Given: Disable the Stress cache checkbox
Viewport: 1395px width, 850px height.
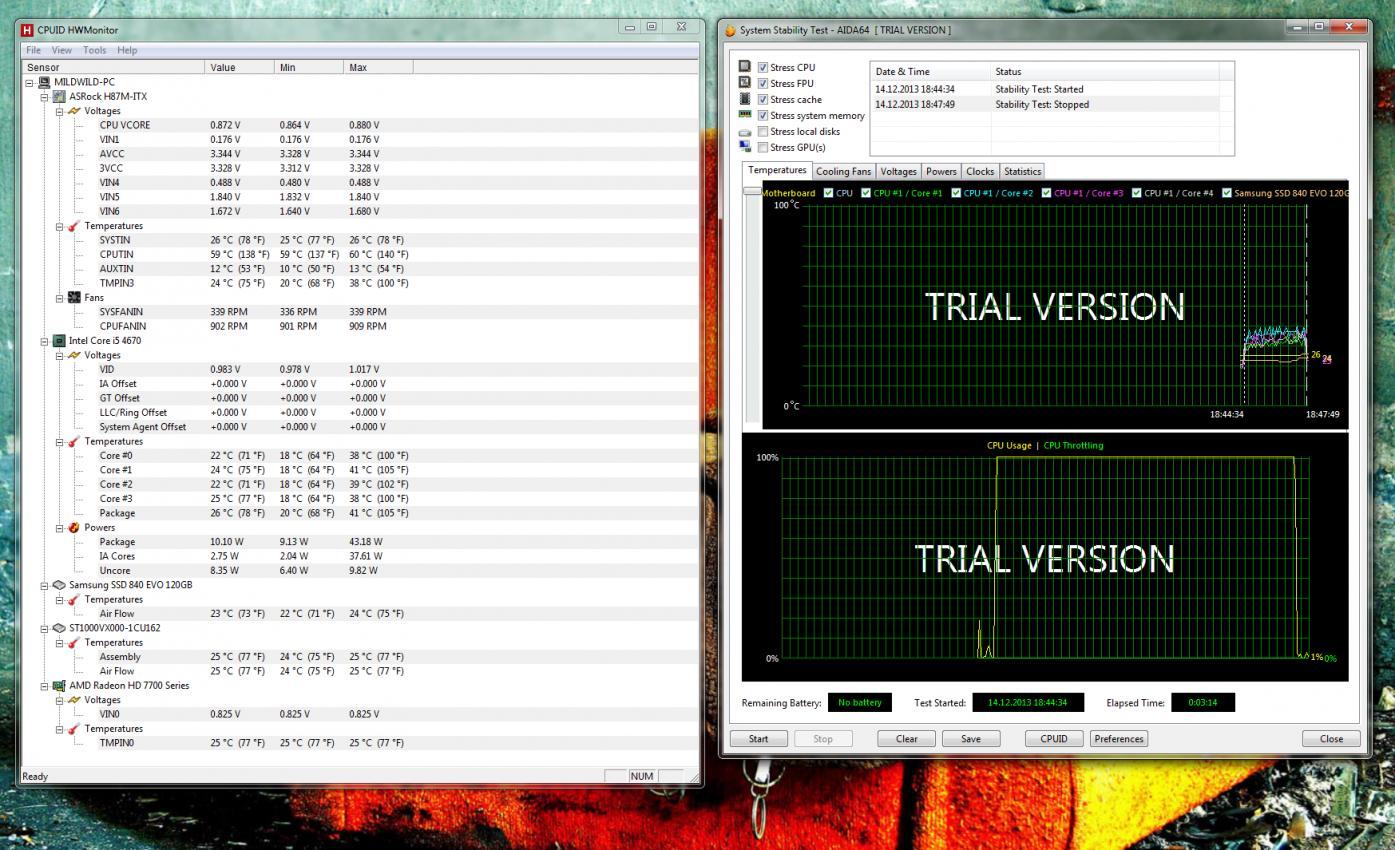Looking at the screenshot, I should tap(763, 100).
